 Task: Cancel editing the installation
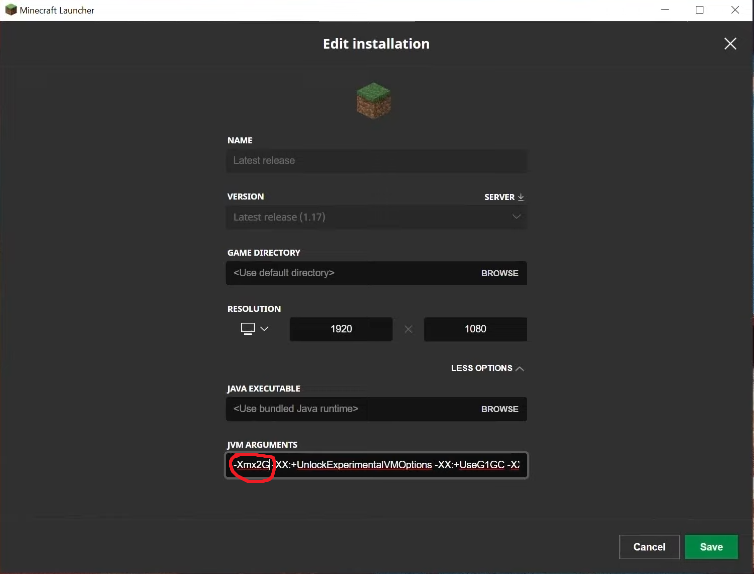point(649,547)
